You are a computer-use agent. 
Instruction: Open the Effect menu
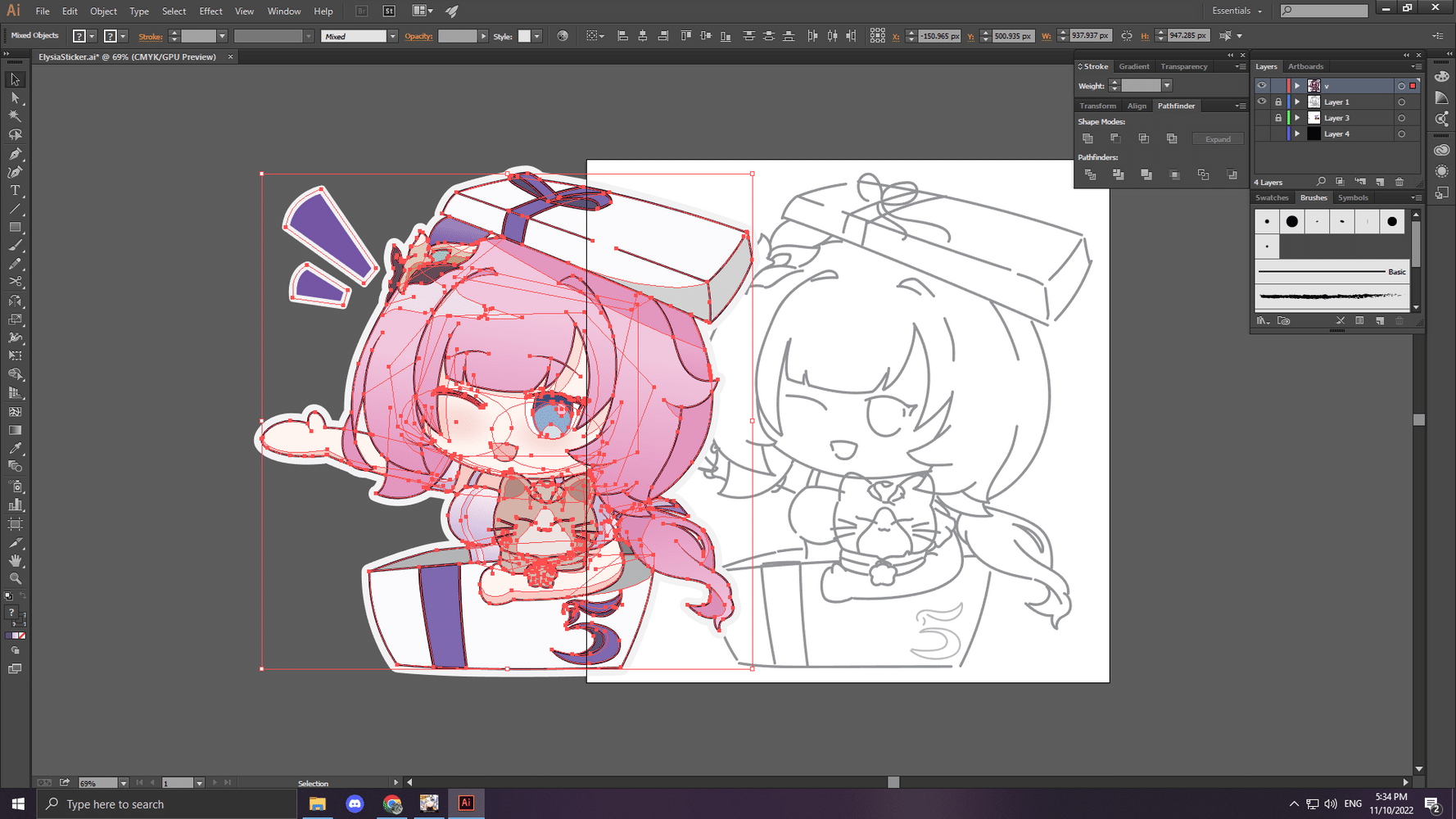point(210,11)
